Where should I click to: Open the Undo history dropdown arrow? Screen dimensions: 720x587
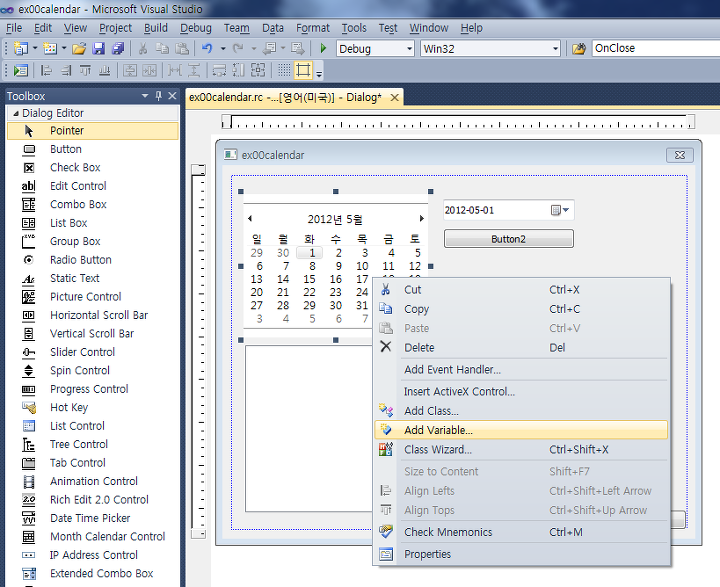(x=223, y=48)
